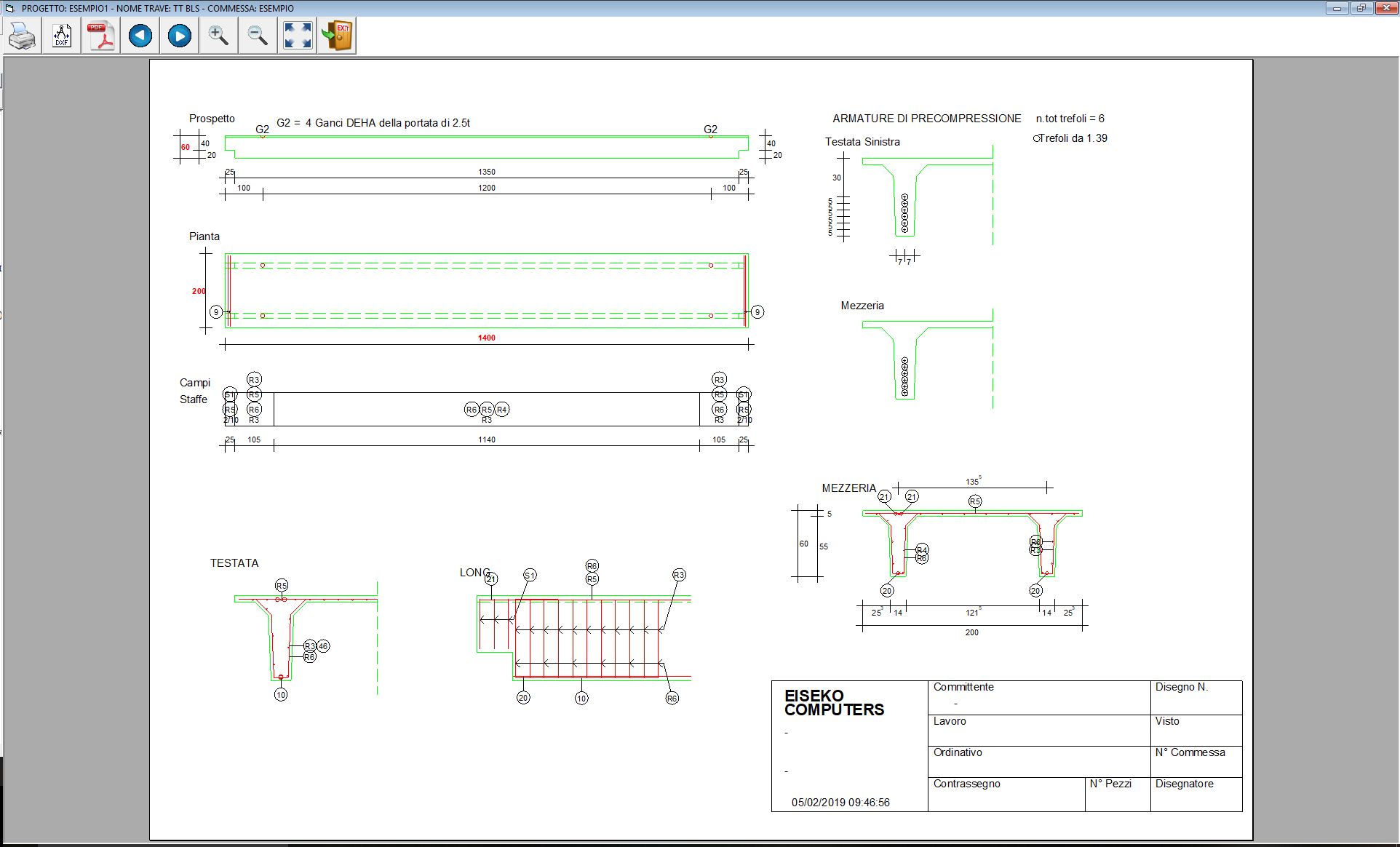Click the 'Testata Sinistra' label
The width and height of the screenshot is (1400, 847).
point(862,142)
